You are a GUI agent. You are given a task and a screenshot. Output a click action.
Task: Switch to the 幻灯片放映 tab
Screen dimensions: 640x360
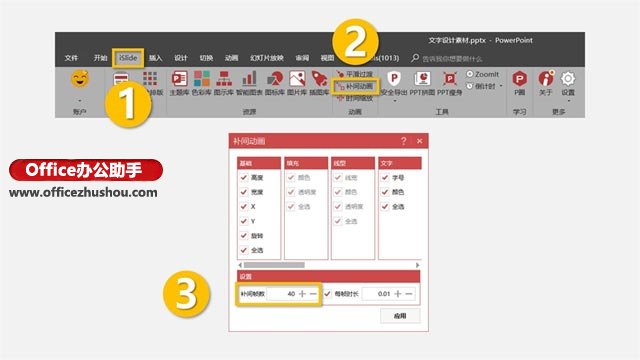pos(267,58)
